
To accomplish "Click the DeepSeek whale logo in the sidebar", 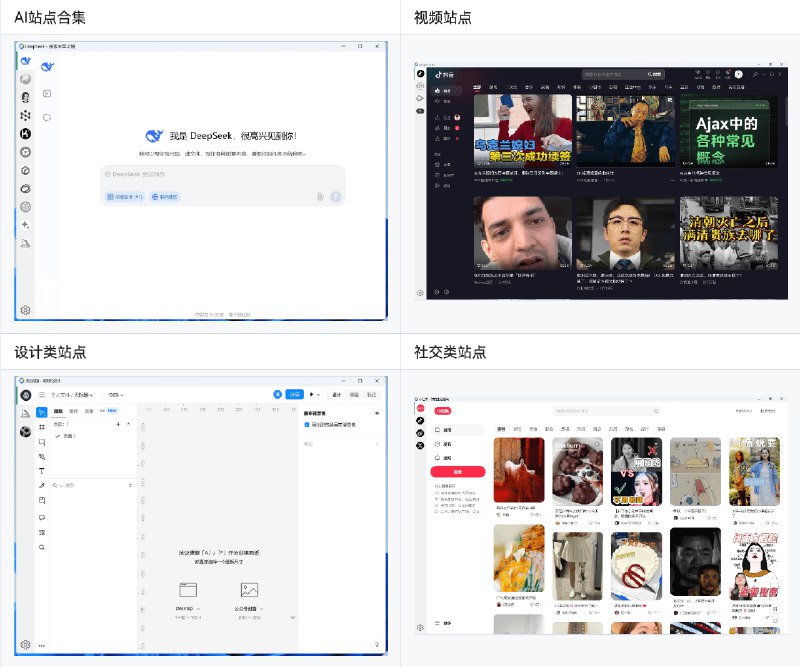I will pyautogui.click(x=25, y=60).
